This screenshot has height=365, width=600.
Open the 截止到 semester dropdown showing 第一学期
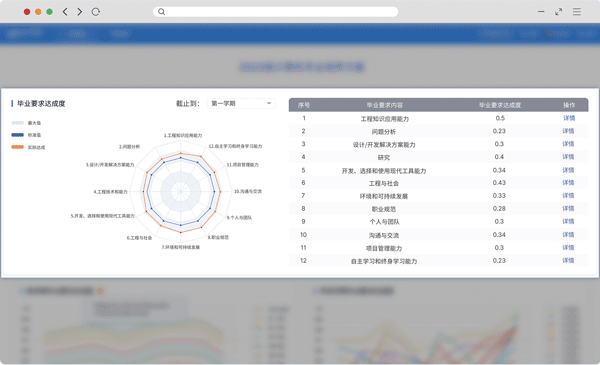pos(241,103)
